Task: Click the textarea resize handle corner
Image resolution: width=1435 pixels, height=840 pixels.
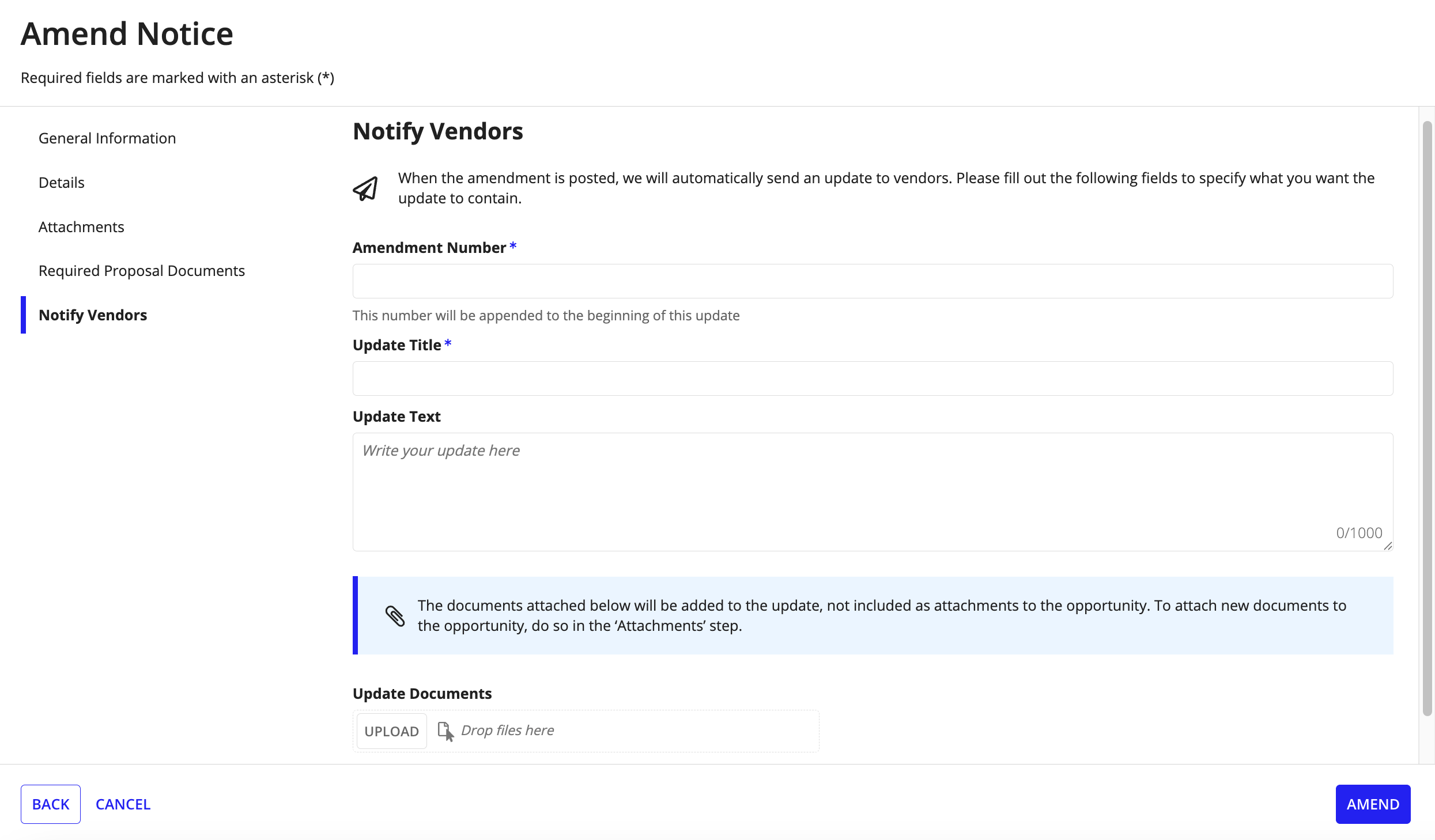Action: point(1388,546)
